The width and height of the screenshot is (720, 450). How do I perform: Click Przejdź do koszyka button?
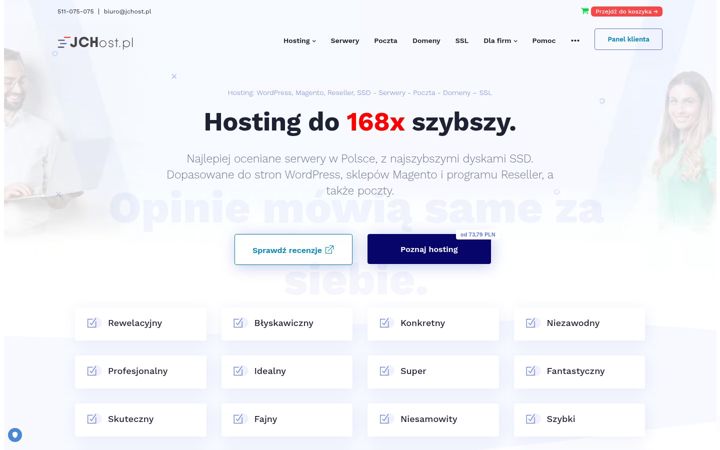[626, 11]
